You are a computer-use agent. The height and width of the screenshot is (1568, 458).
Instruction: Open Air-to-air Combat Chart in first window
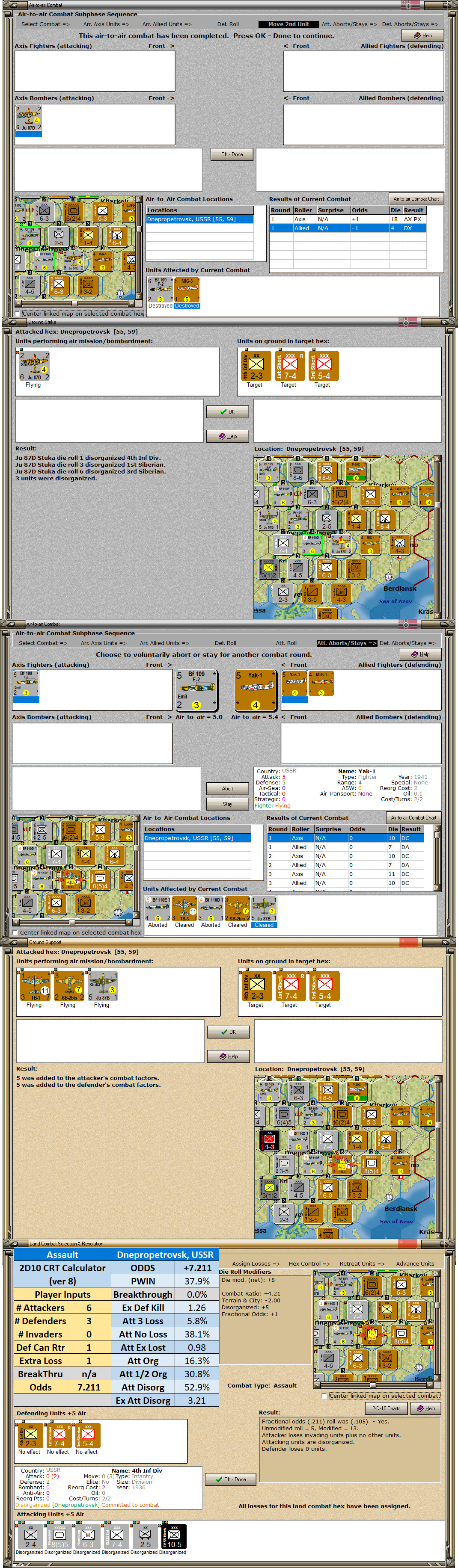(x=416, y=198)
